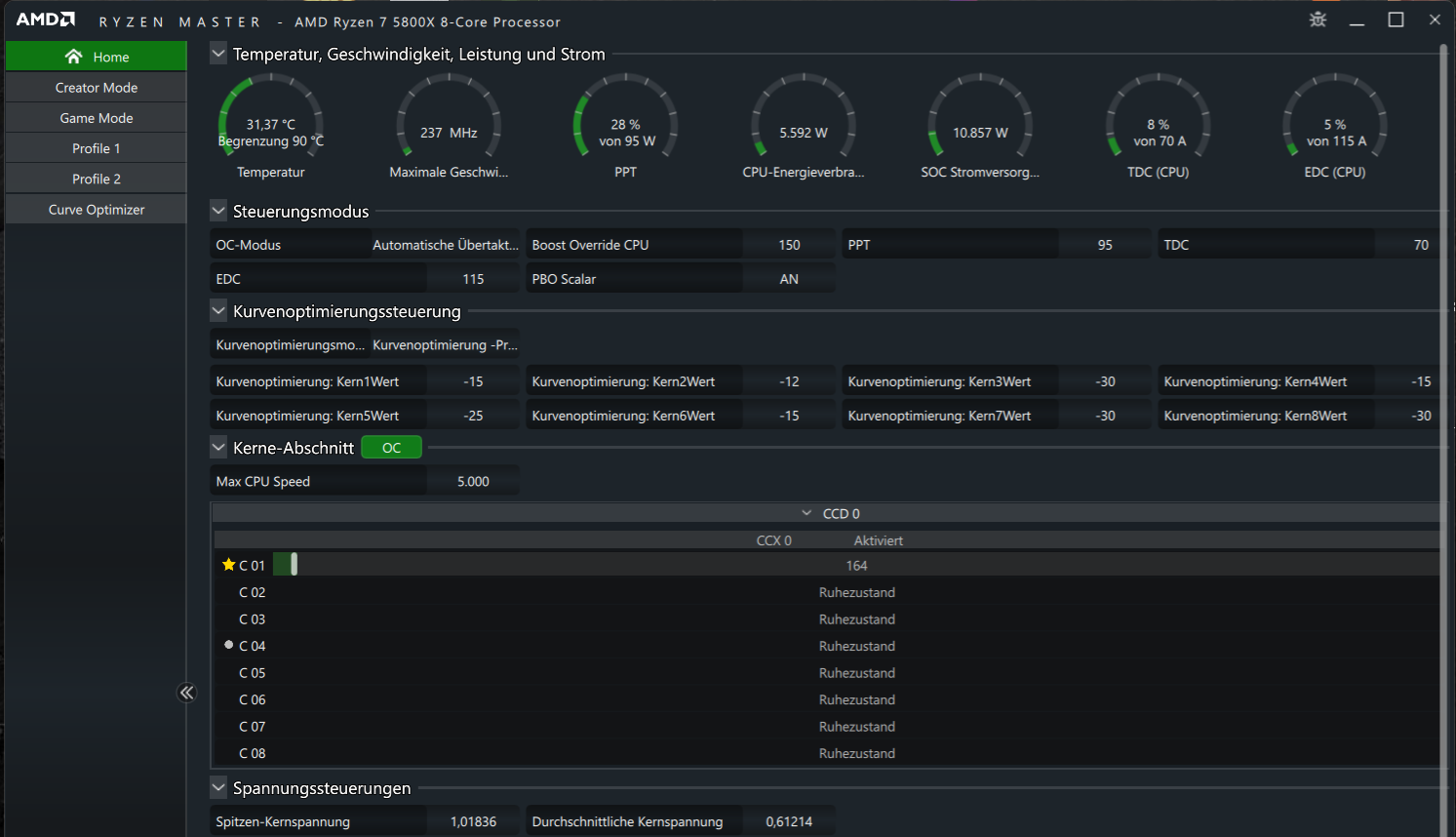This screenshot has height=837, width=1456.
Task: Click the gray dot next to C 04
Action: pyautogui.click(x=229, y=645)
